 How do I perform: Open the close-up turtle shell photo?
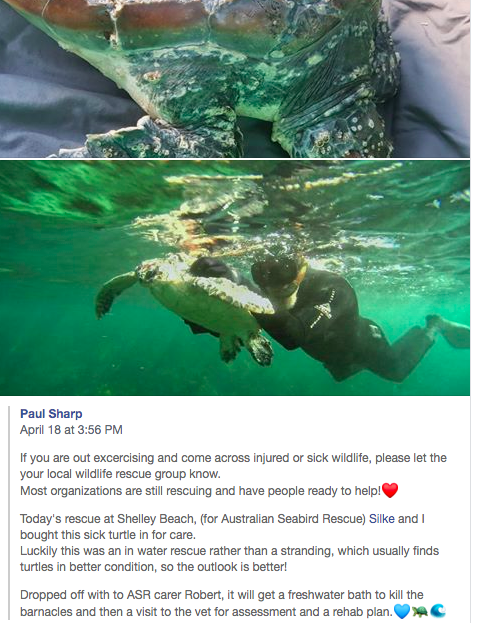pyautogui.click(x=235, y=79)
